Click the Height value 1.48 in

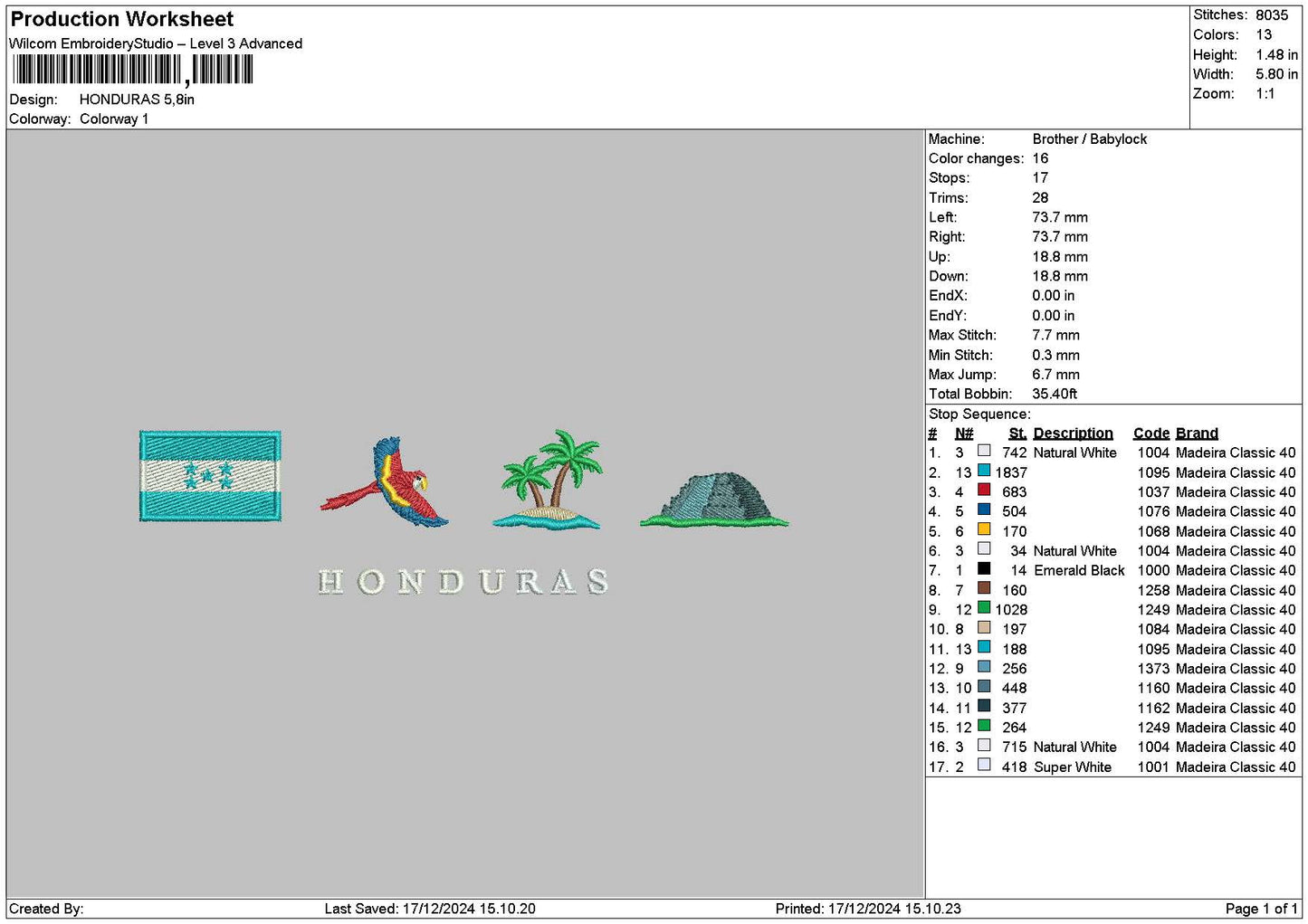pos(1276,54)
